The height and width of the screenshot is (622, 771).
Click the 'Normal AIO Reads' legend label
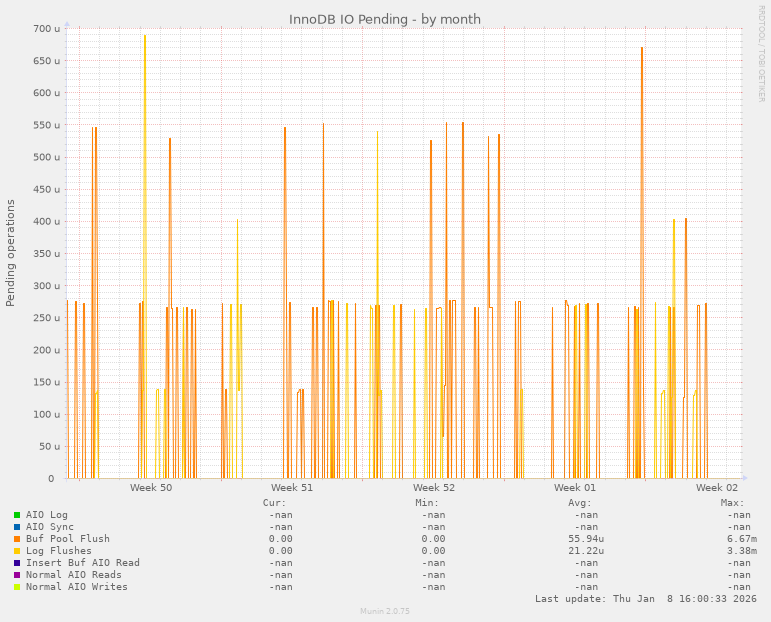pos(74,575)
